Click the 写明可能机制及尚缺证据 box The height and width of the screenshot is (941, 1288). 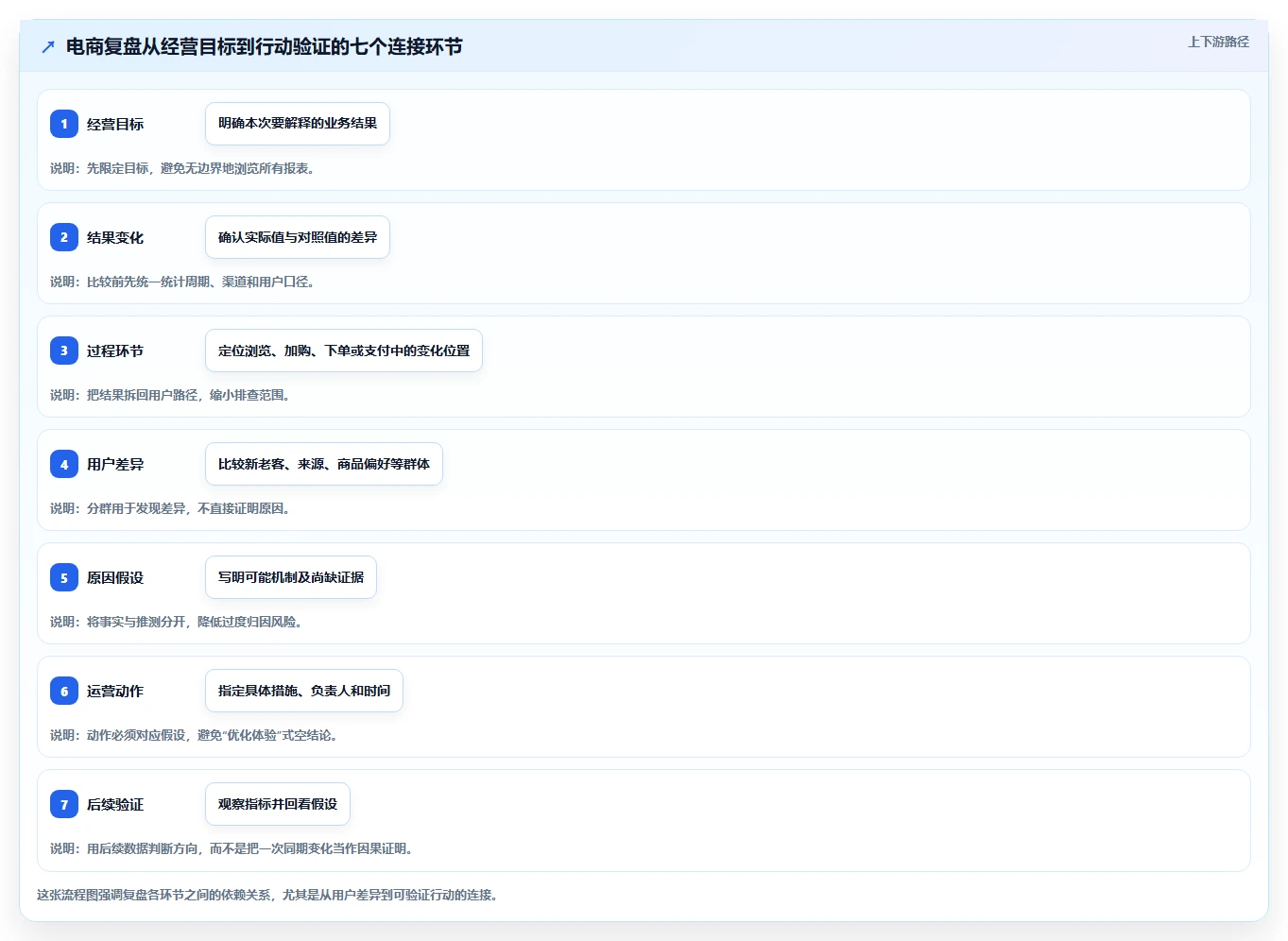click(x=291, y=577)
